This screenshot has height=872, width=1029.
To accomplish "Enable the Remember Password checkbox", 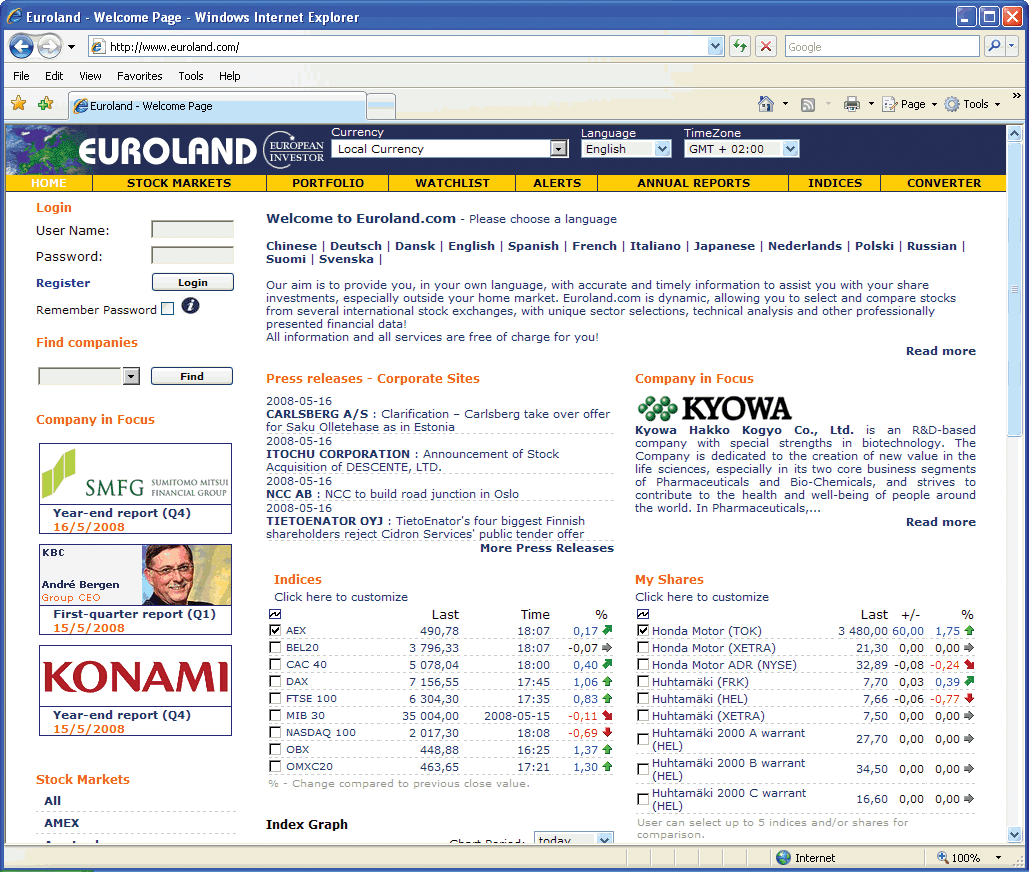I will (167, 309).
